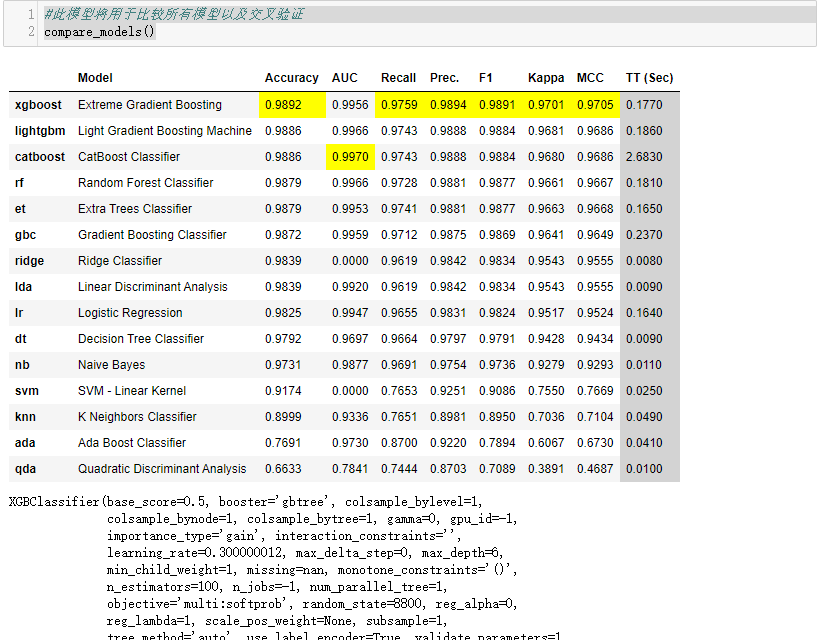
Task: Click catboost TT value 2.6830
Action: pos(644,157)
